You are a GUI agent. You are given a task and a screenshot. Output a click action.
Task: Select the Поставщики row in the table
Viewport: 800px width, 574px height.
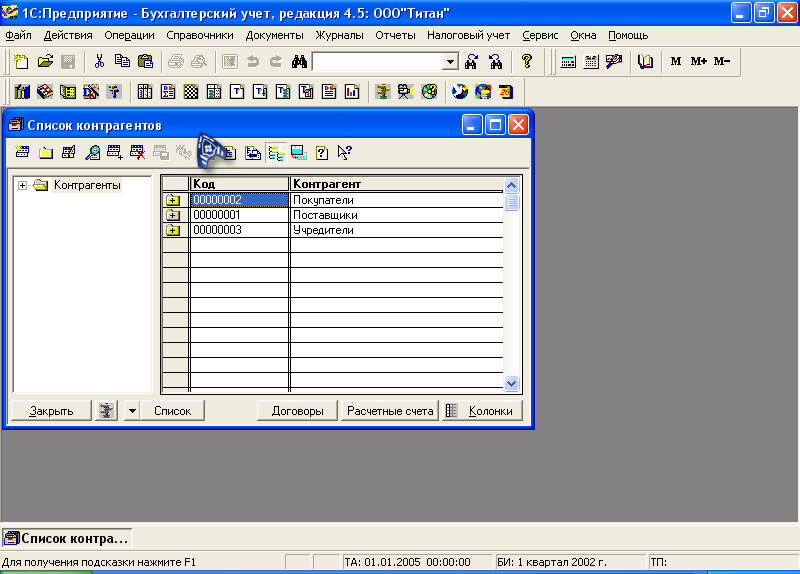[x=333, y=215]
